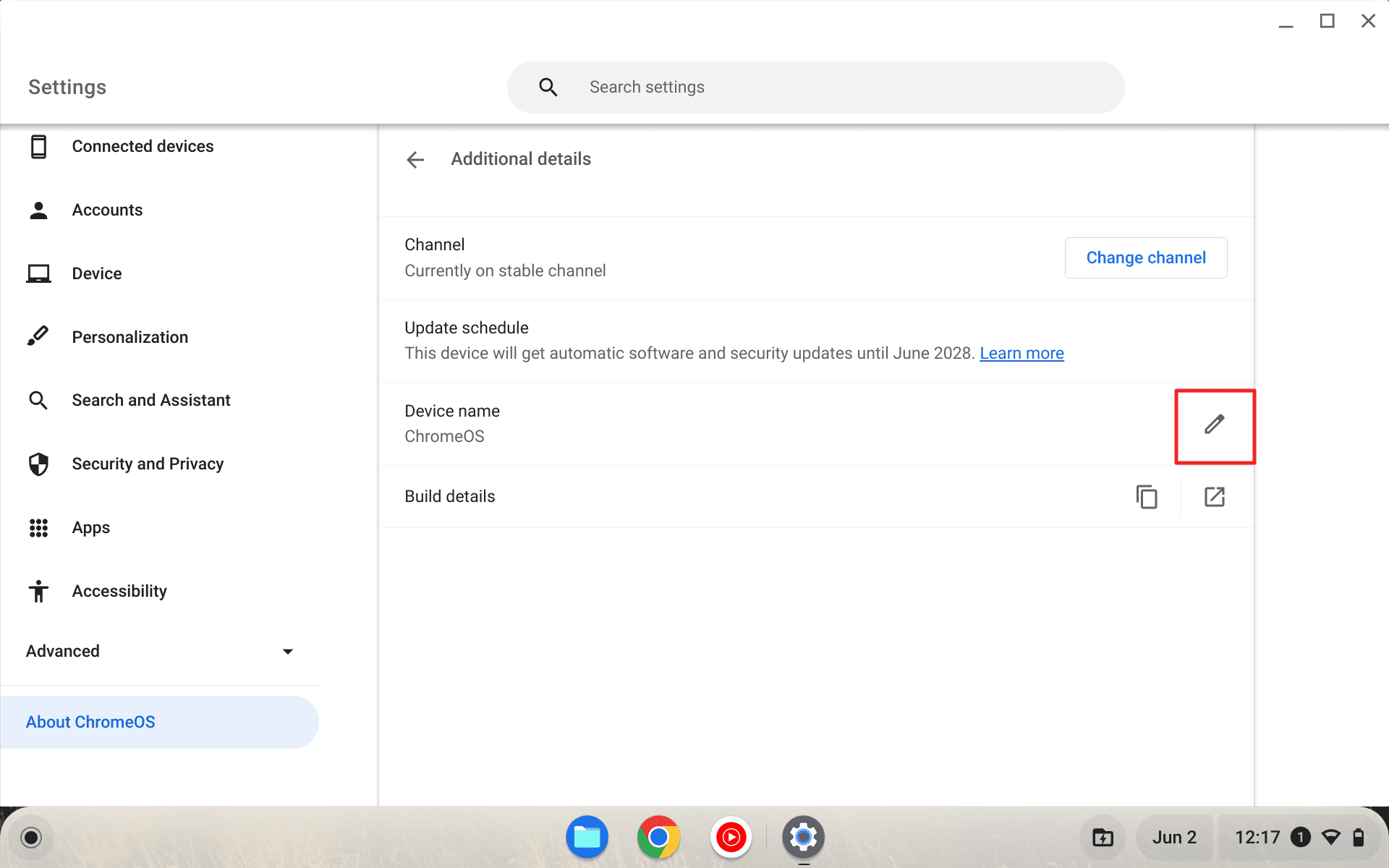Viewport: 1389px width, 868px height.
Task: Go back using the Additional details arrow
Action: (x=415, y=160)
